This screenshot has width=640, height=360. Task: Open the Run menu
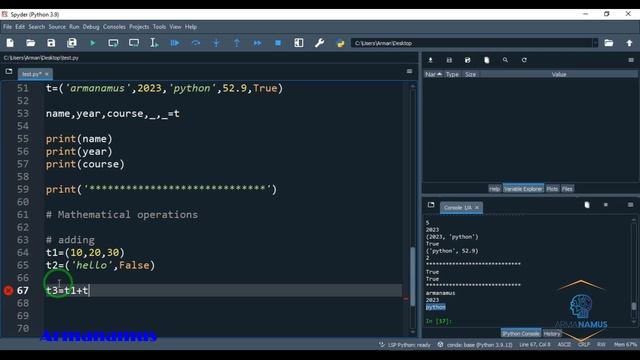[x=74, y=27]
